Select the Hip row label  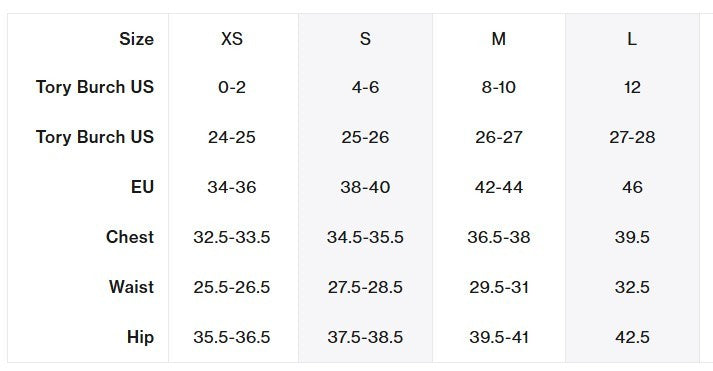141,337
